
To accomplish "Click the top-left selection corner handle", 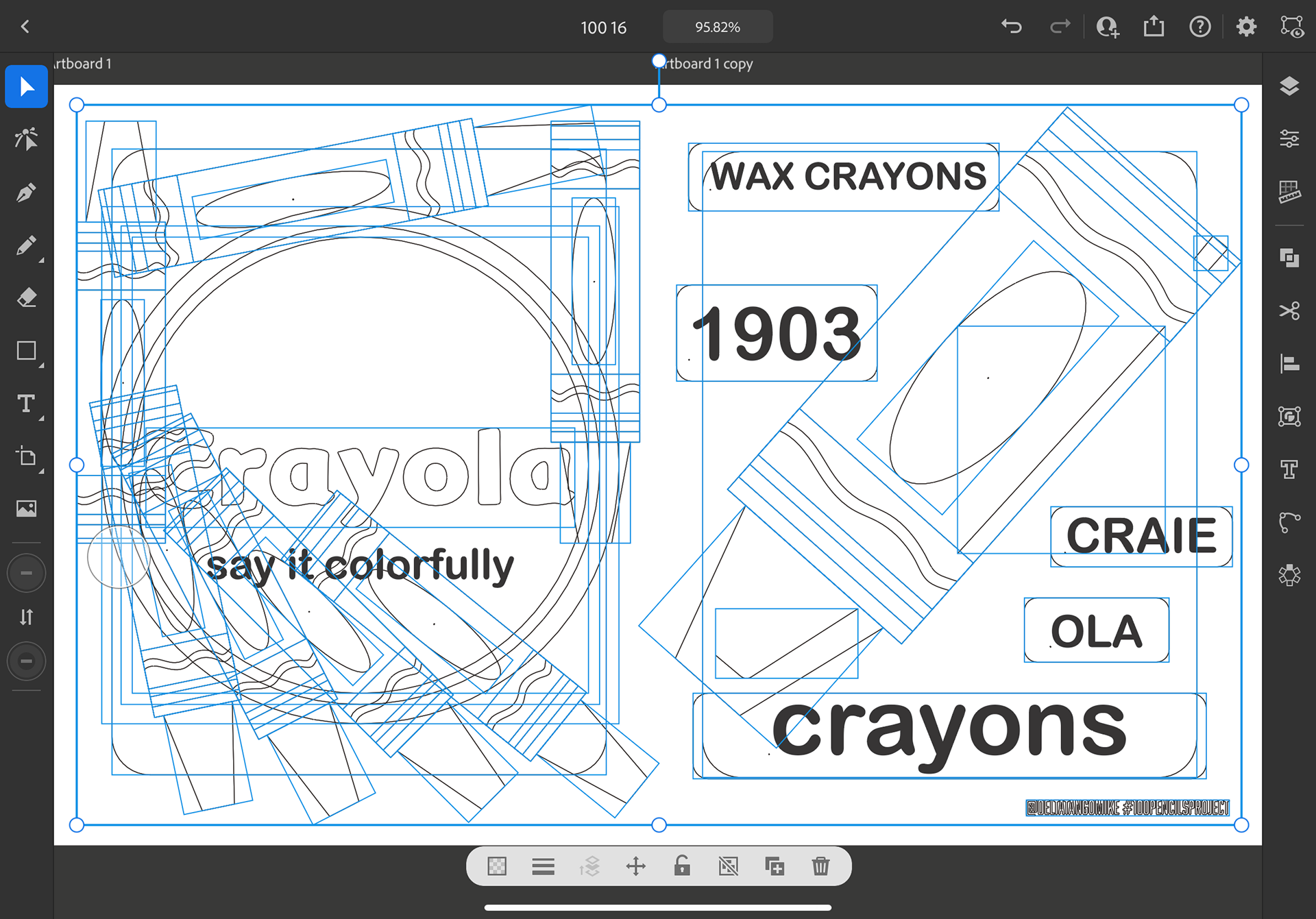I will (x=77, y=105).
